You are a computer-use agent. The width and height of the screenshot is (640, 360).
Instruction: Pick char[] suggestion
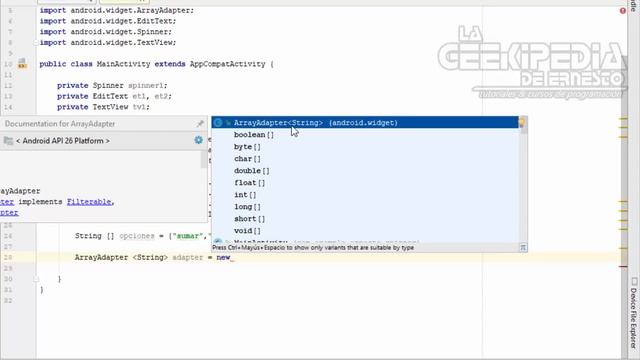(365, 159)
